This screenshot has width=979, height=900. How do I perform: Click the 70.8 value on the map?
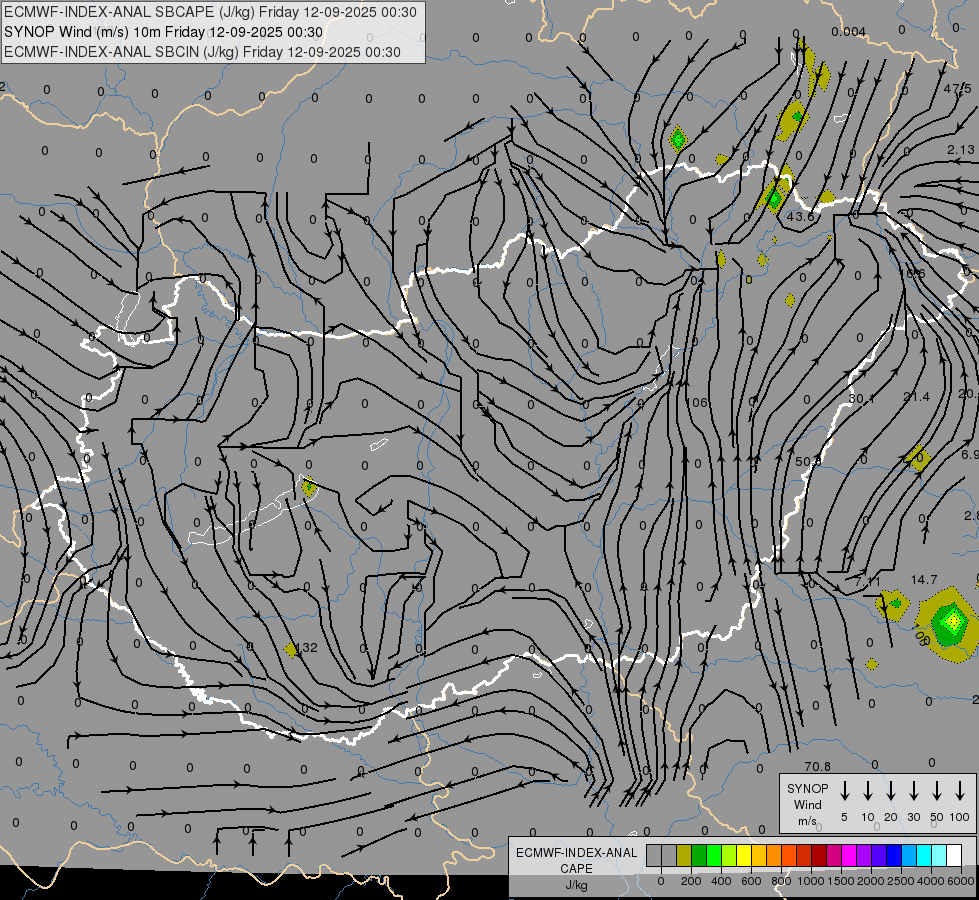pos(817,766)
